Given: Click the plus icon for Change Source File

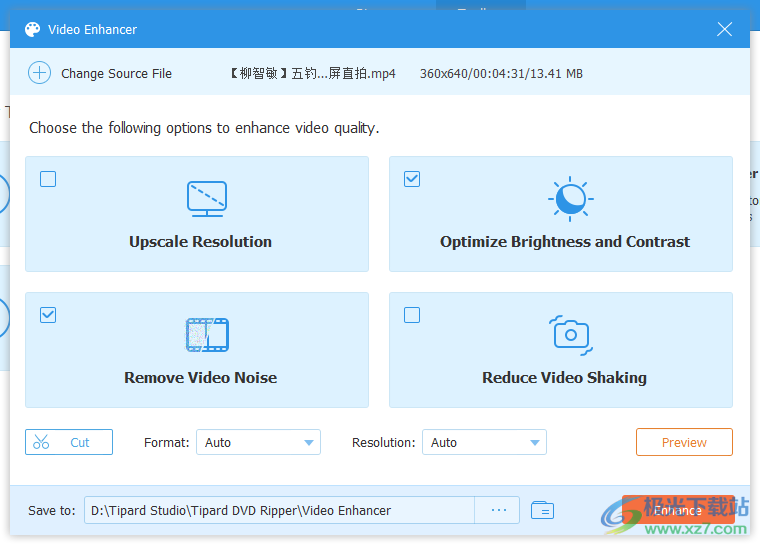Looking at the screenshot, I should pyautogui.click(x=39, y=73).
